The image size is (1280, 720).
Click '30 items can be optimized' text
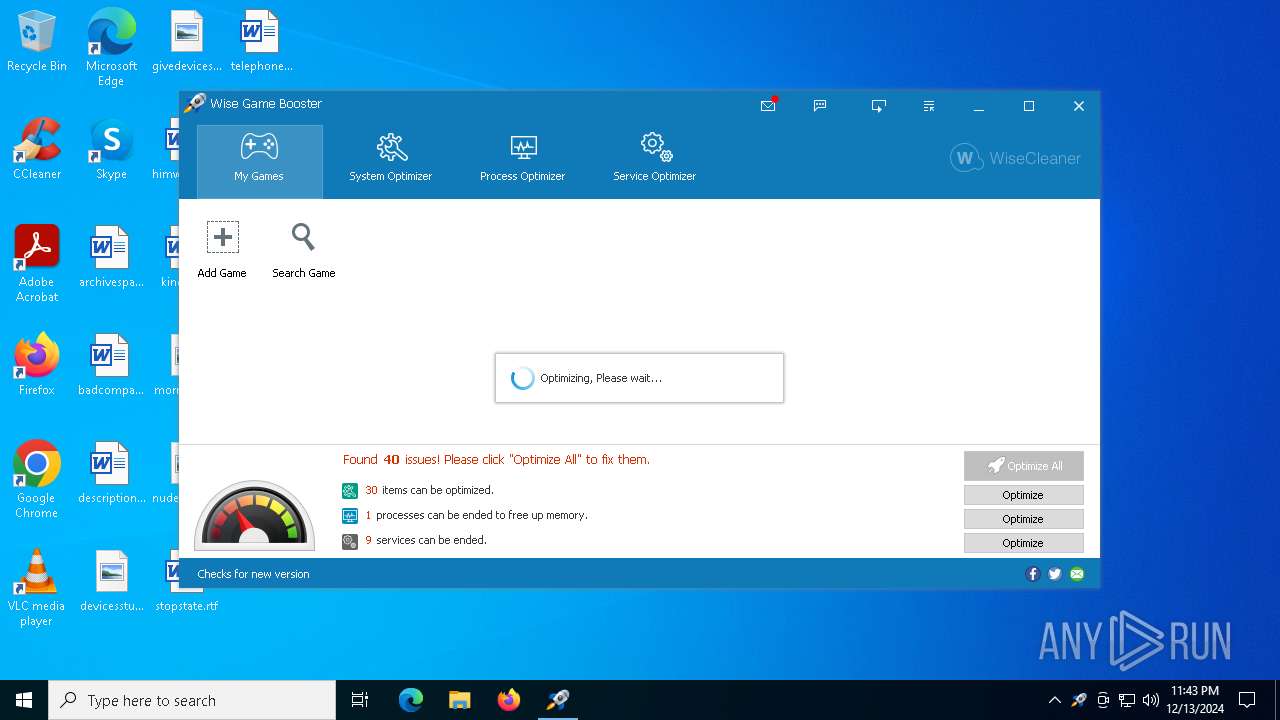click(x=429, y=490)
